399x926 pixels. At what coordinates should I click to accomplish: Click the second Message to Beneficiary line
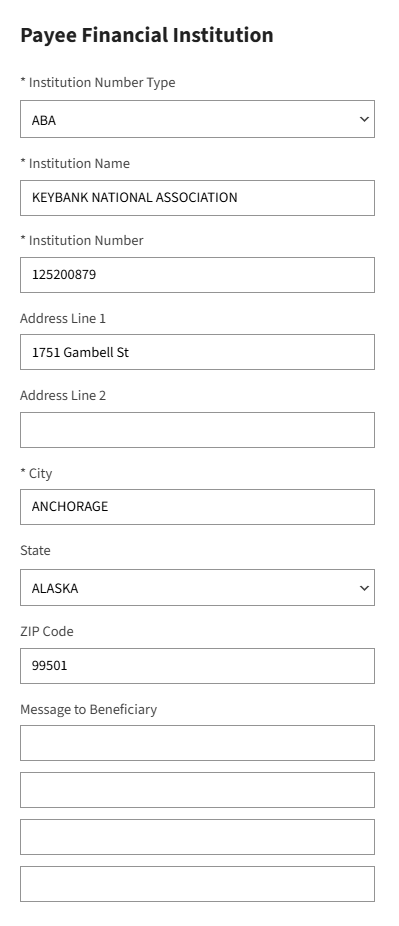197,790
